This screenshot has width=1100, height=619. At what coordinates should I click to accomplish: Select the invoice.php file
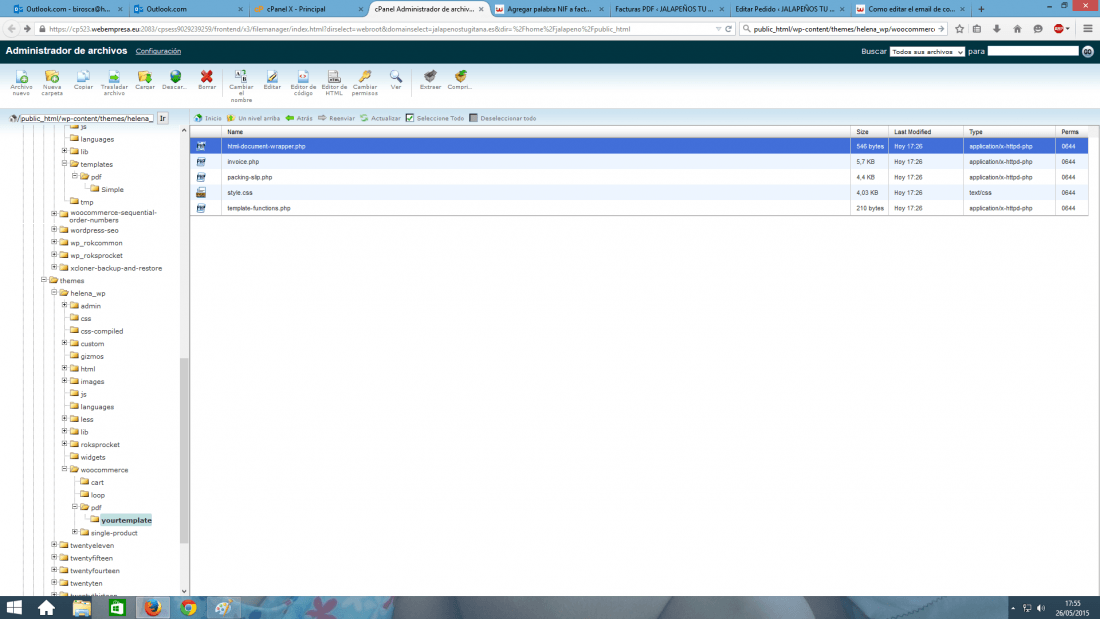pos(638,161)
